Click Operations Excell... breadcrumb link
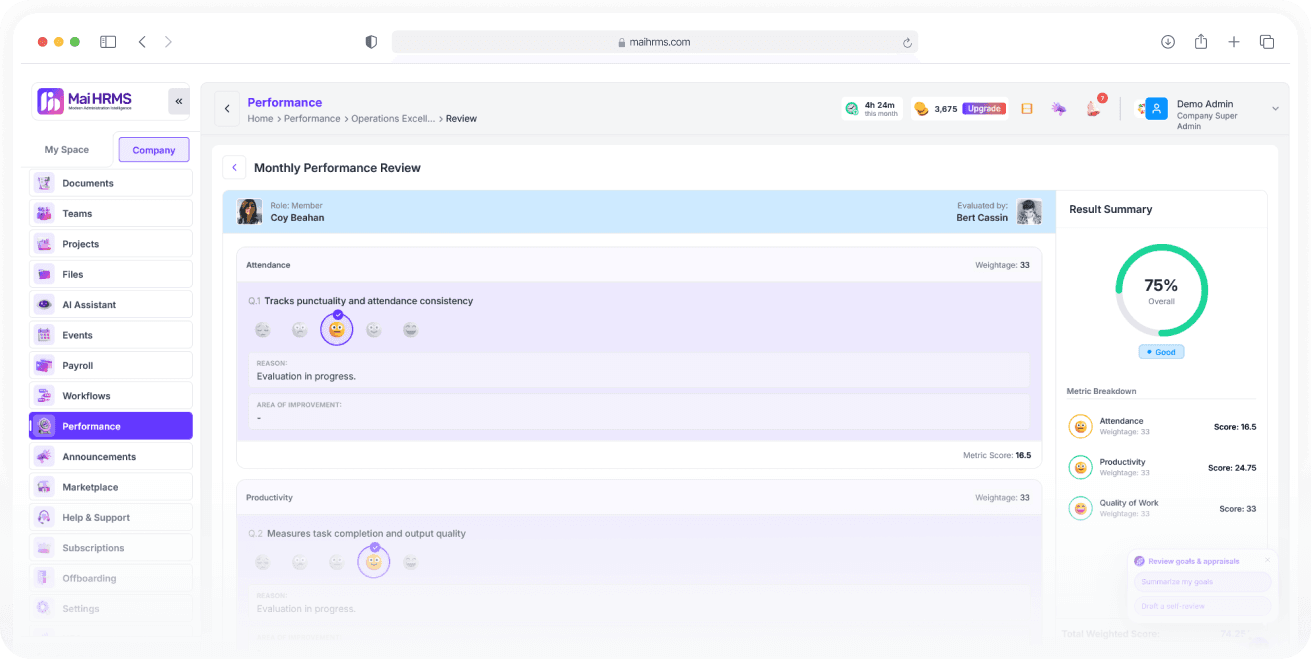The image size is (1311, 659). (393, 119)
